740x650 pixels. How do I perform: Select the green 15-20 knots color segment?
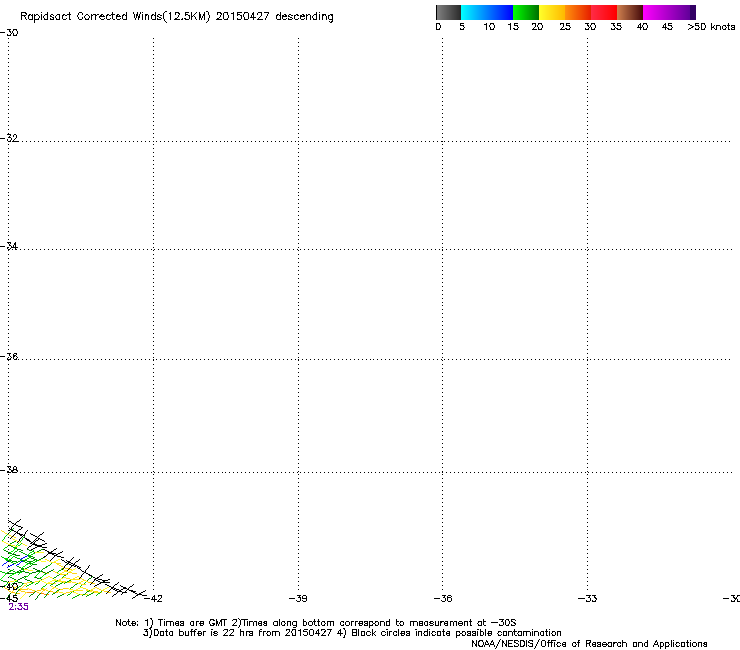526,12
